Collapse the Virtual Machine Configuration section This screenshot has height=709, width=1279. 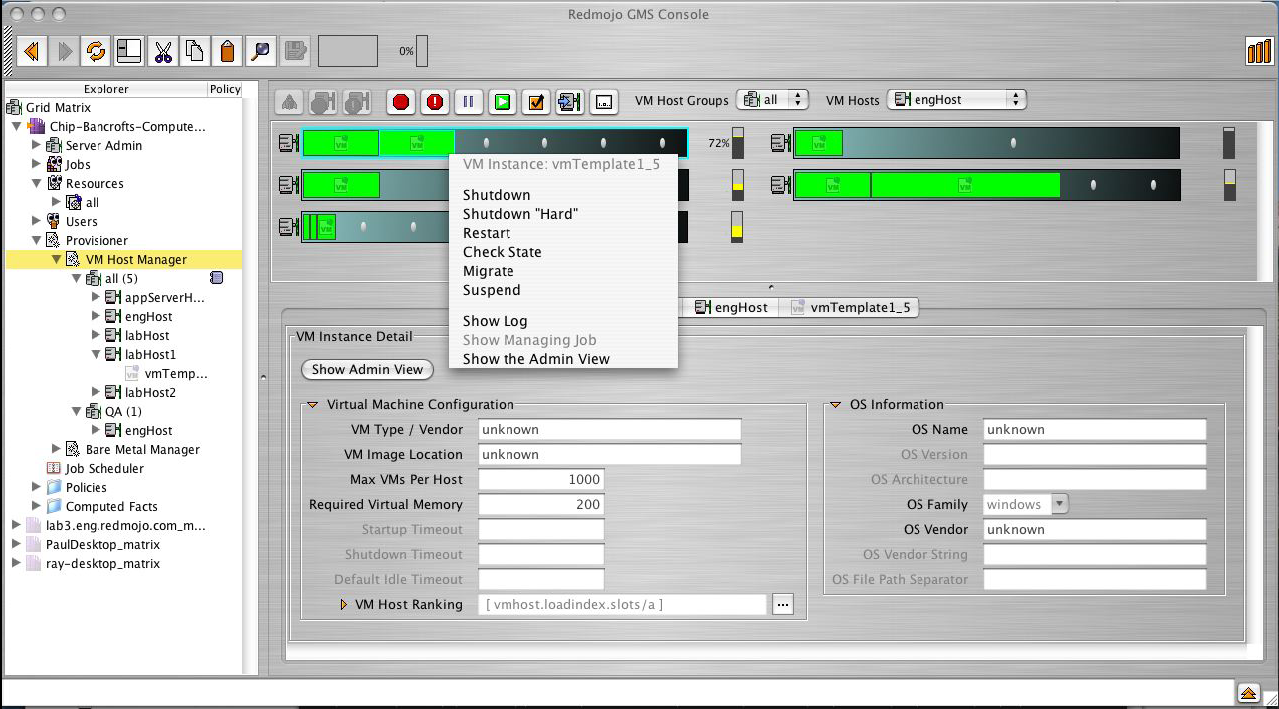point(312,405)
